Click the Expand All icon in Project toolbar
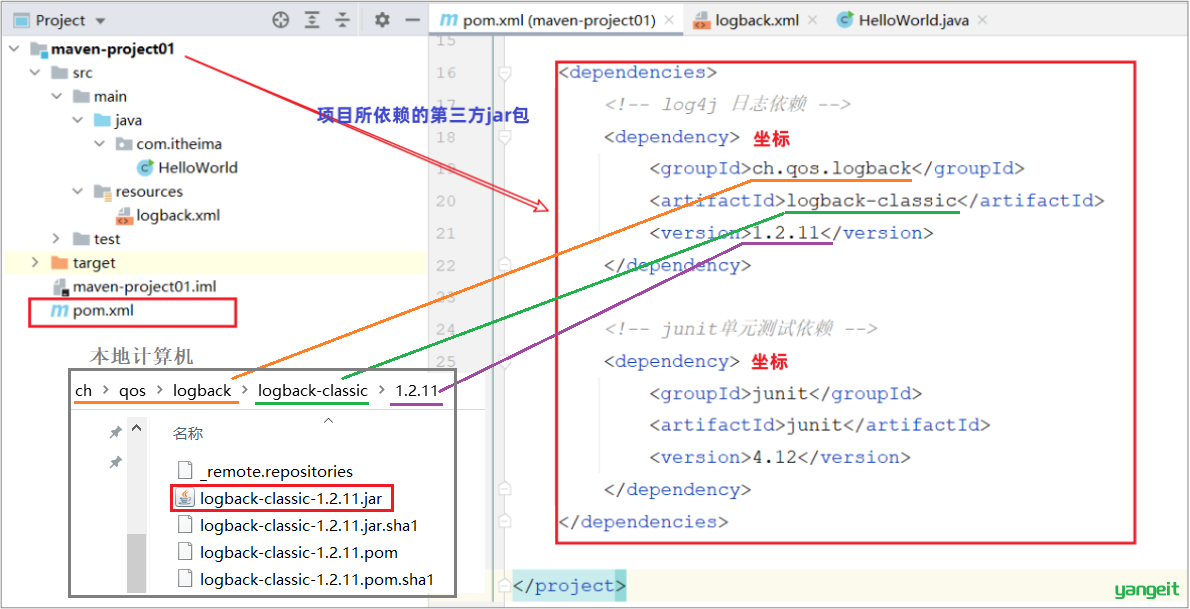Image resolution: width=1190 pixels, height=609 pixels. click(312, 21)
